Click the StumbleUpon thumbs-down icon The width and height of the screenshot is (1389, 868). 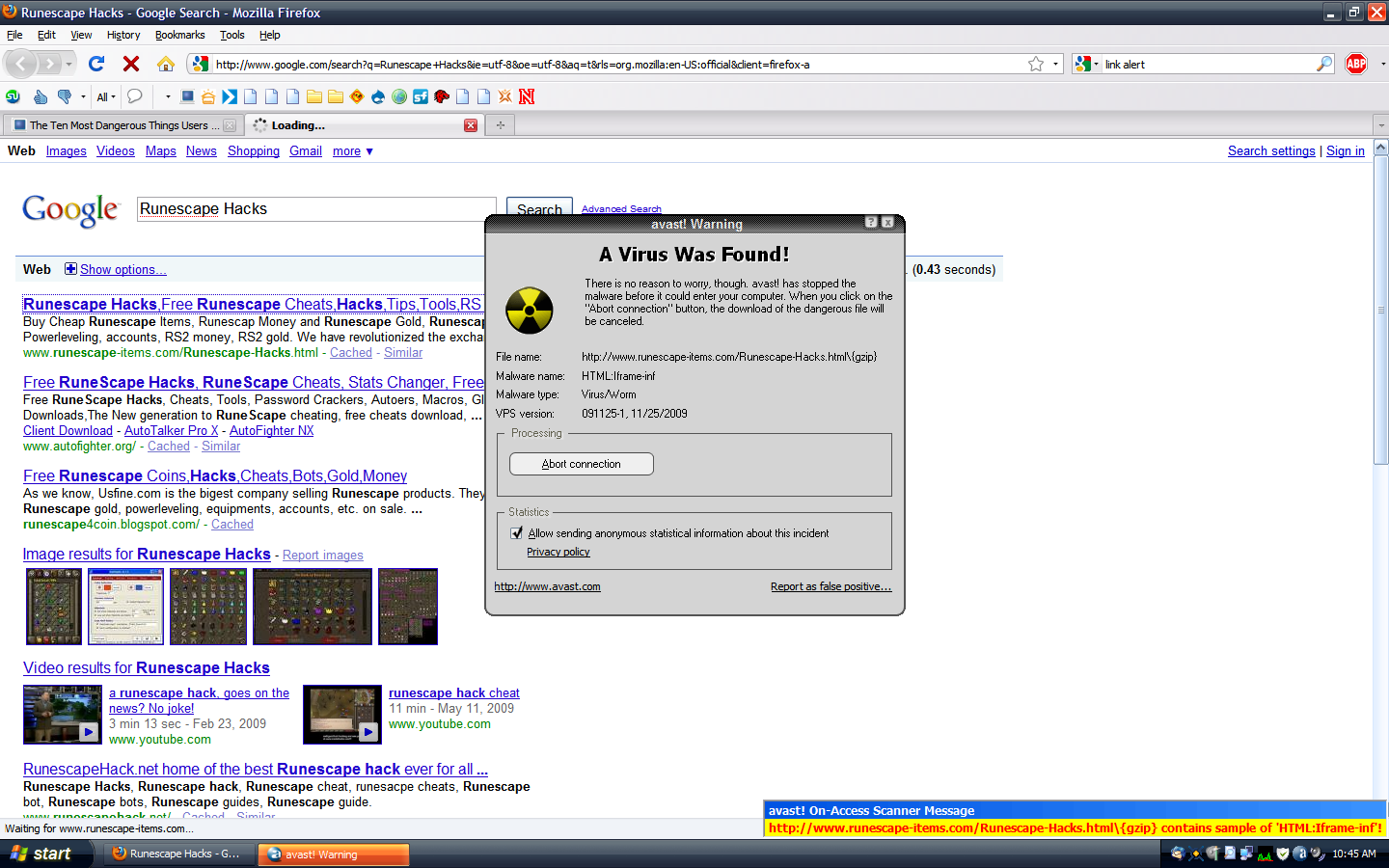click(x=65, y=96)
